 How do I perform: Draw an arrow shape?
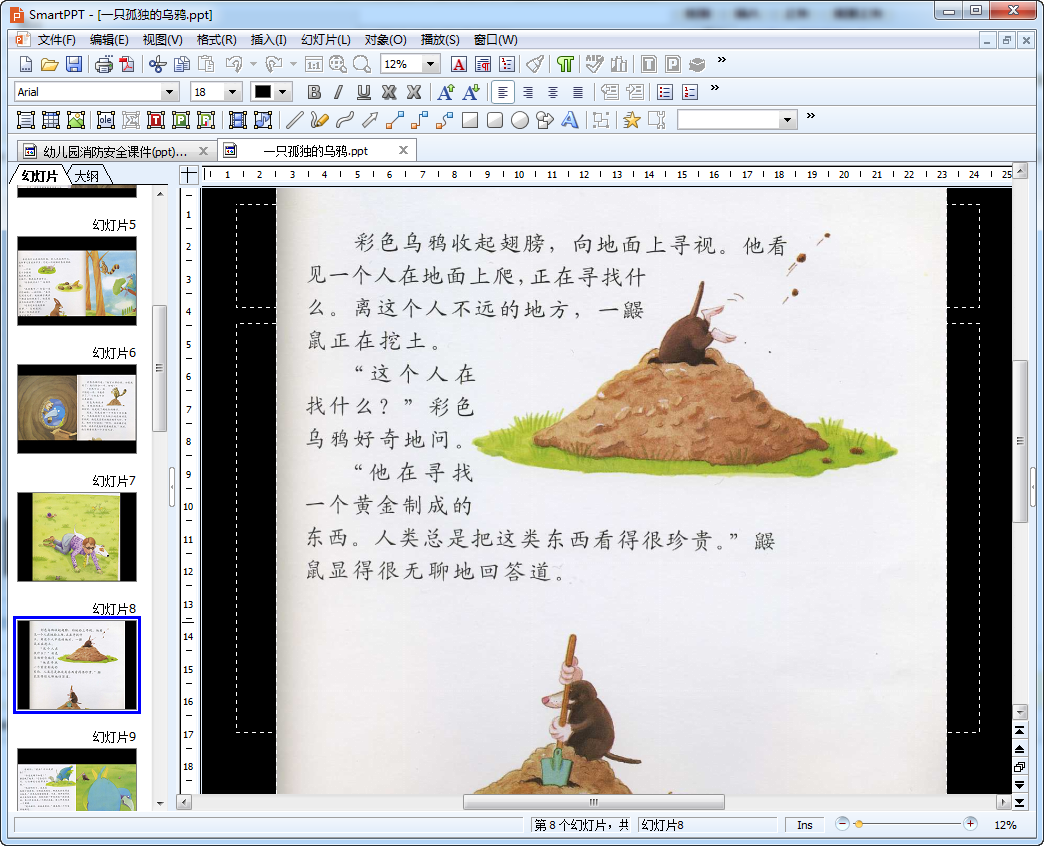click(x=370, y=120)
